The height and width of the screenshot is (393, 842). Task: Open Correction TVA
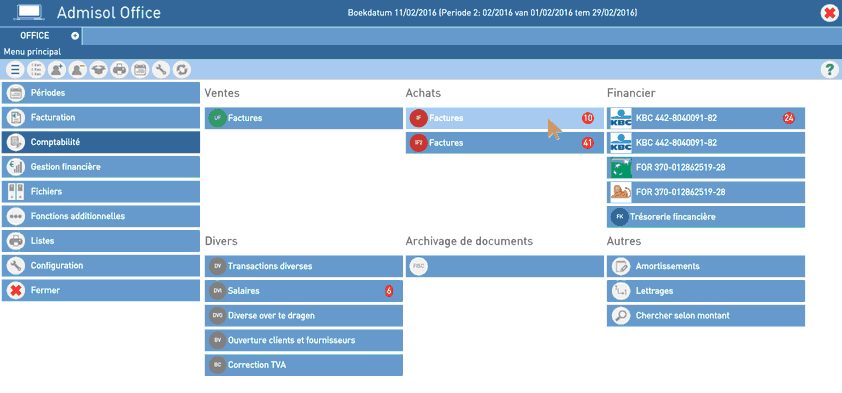coord(304,365)
